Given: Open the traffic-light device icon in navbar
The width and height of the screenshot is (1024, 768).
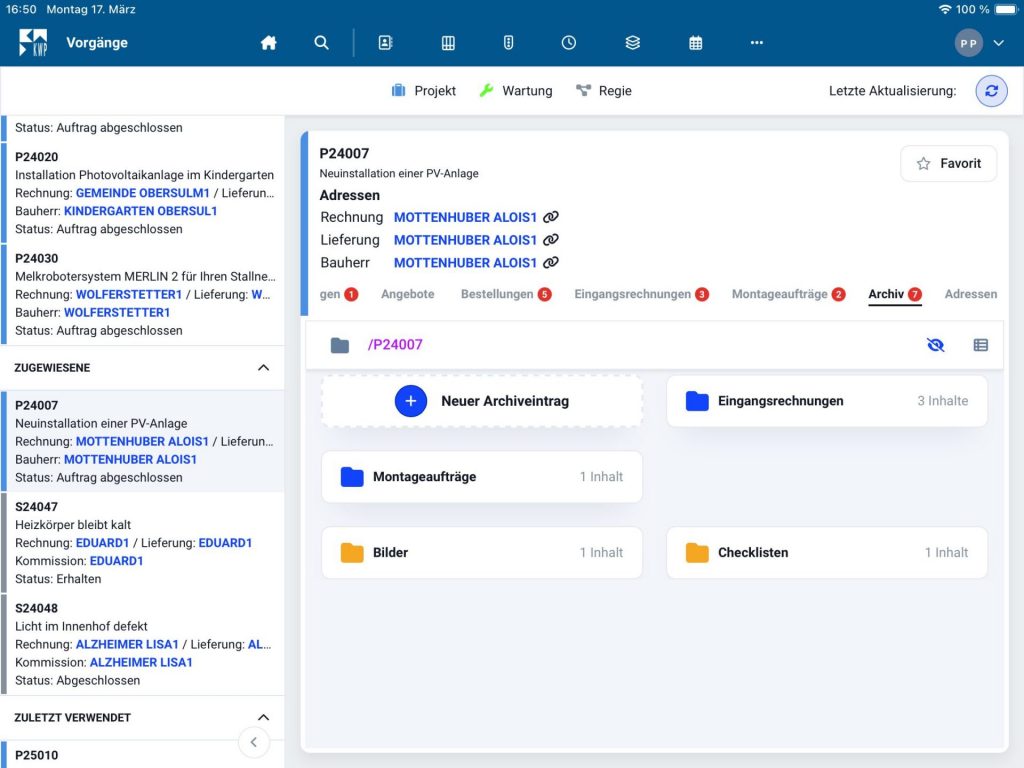Looking at the screenshot, I should (x=508, y=43).
